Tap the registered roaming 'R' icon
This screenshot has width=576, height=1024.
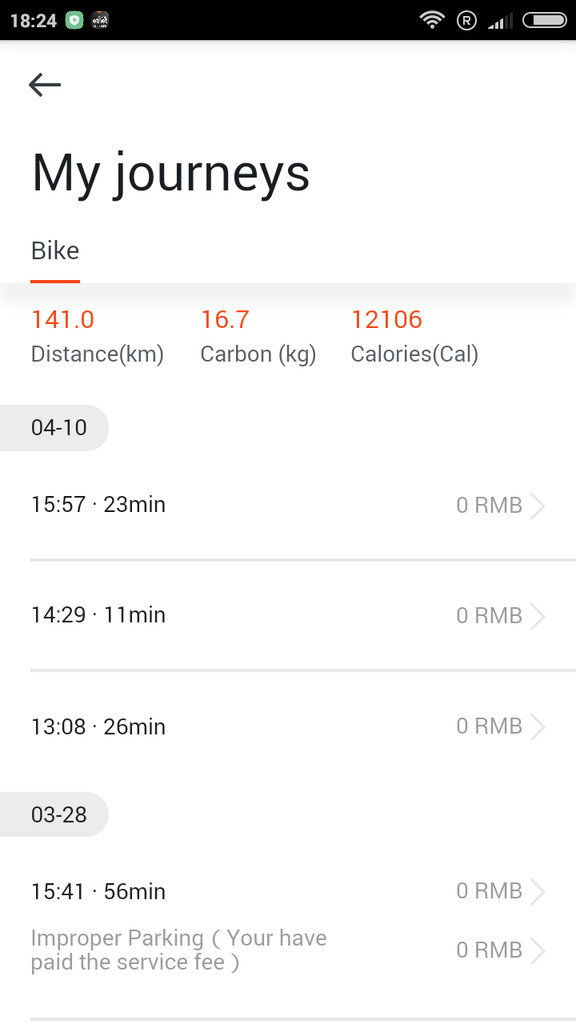click(x=465, y=19)
